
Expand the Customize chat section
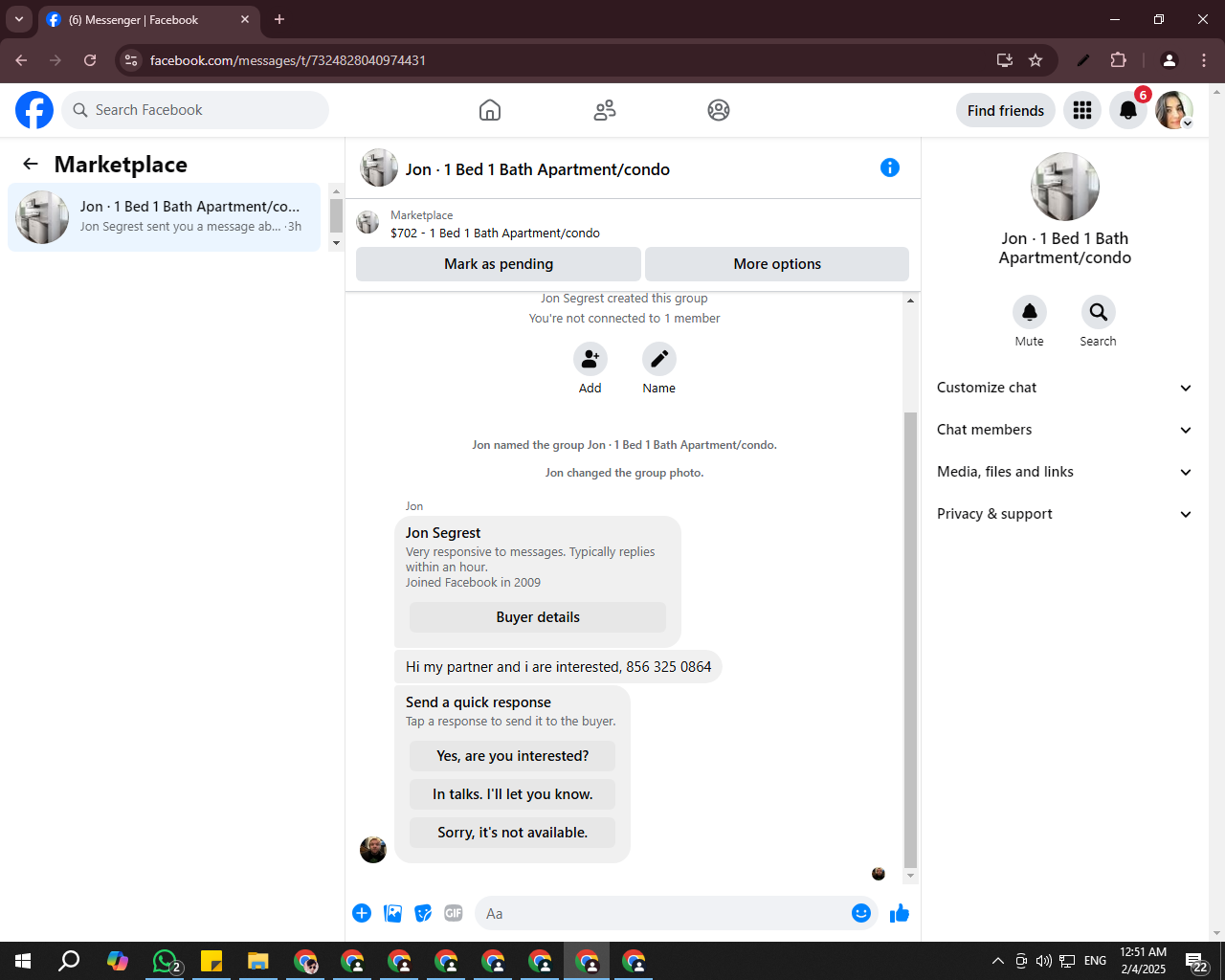pyautogui.click(x=1065, y=388)
